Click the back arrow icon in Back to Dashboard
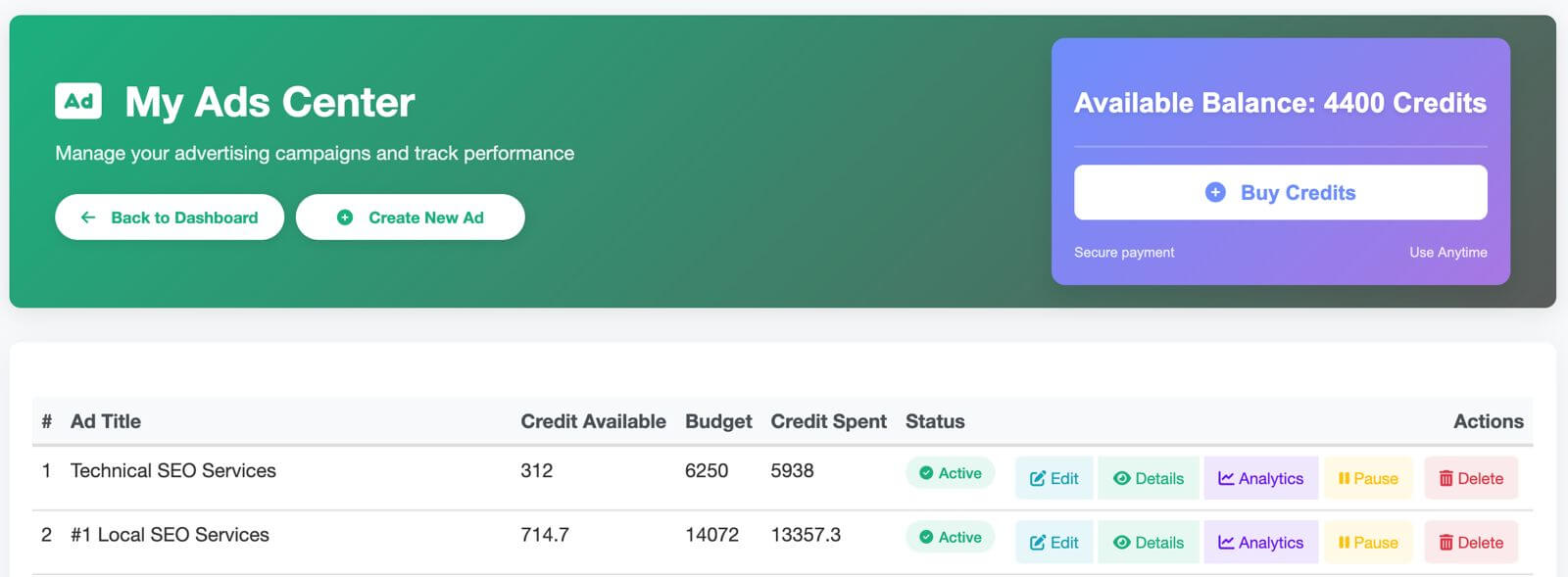This screenshot has width=1568, height=577. [88, 217]
